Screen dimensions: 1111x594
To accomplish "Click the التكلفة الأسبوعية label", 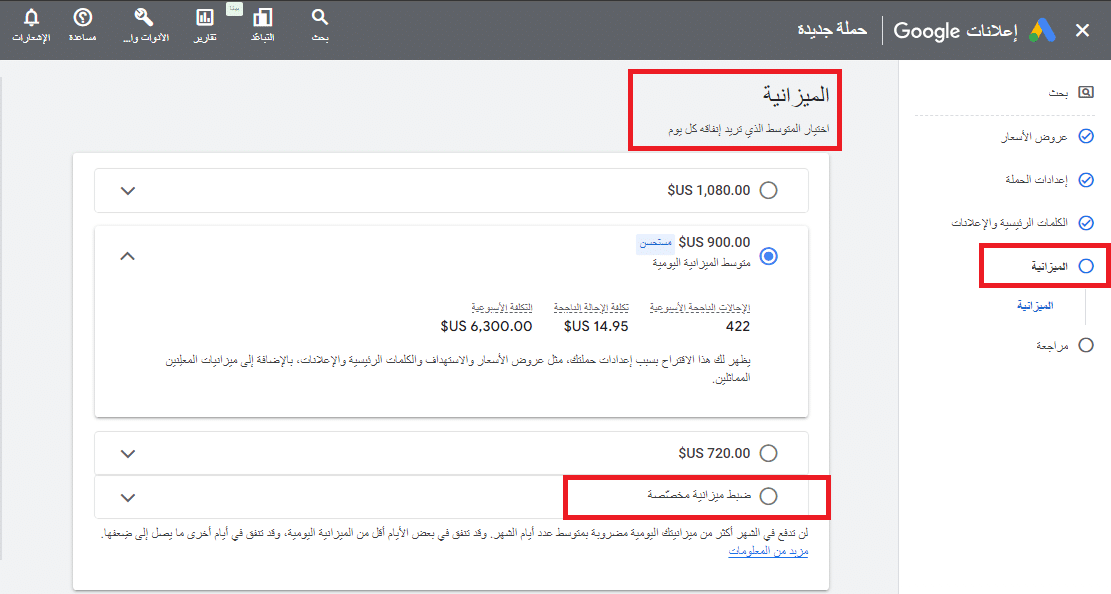I will [x=502, y=308].
